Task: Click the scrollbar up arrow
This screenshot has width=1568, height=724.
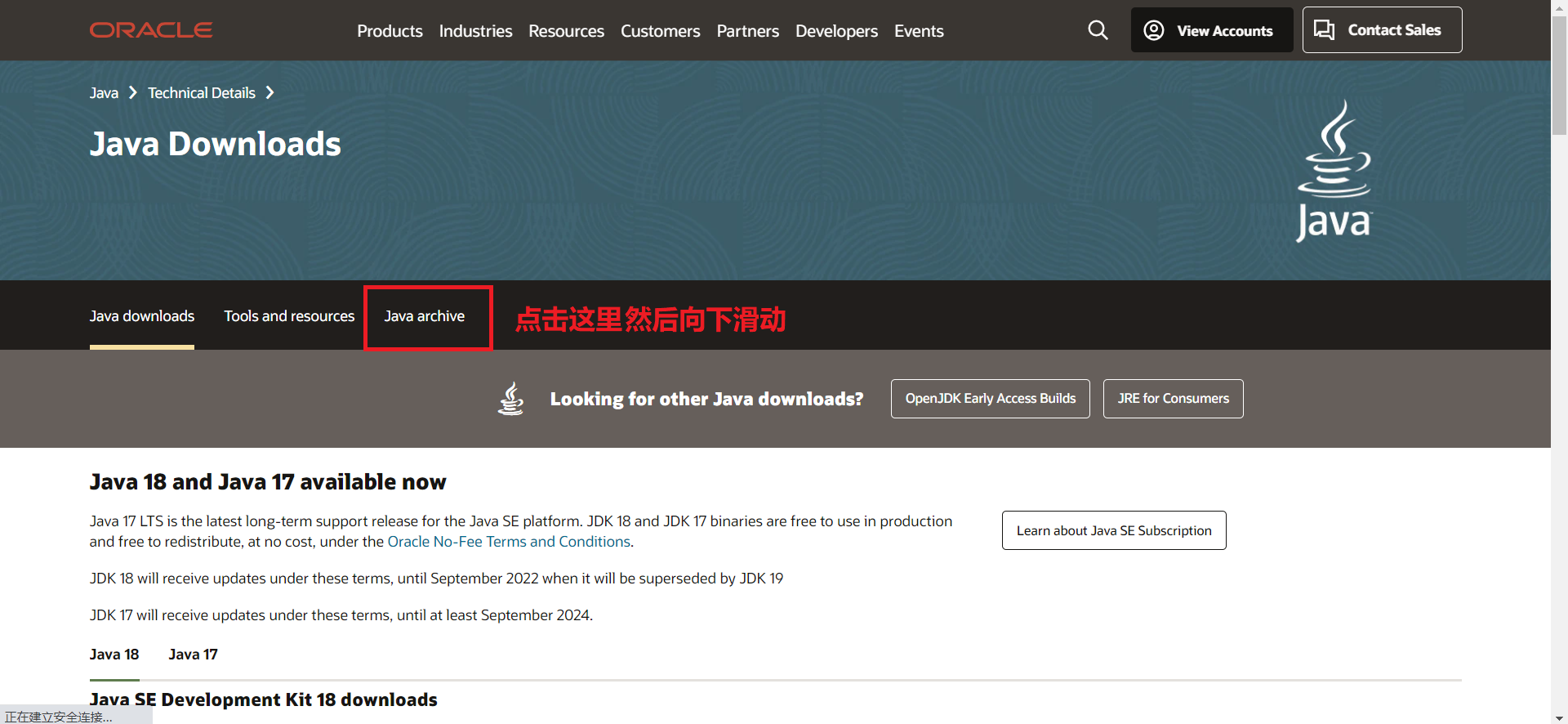Action: tap(1559, 7)
